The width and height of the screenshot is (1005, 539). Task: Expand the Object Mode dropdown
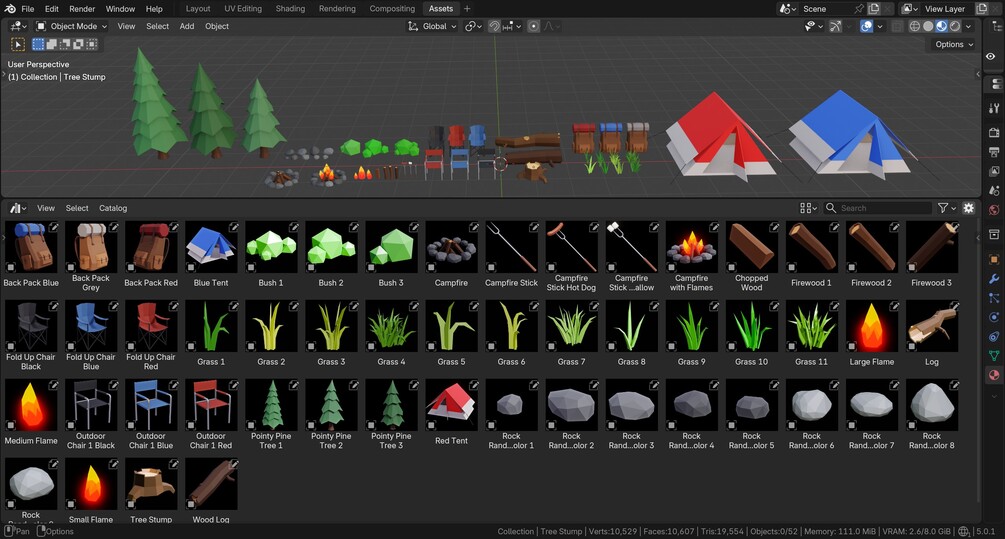tap(71, 26)
